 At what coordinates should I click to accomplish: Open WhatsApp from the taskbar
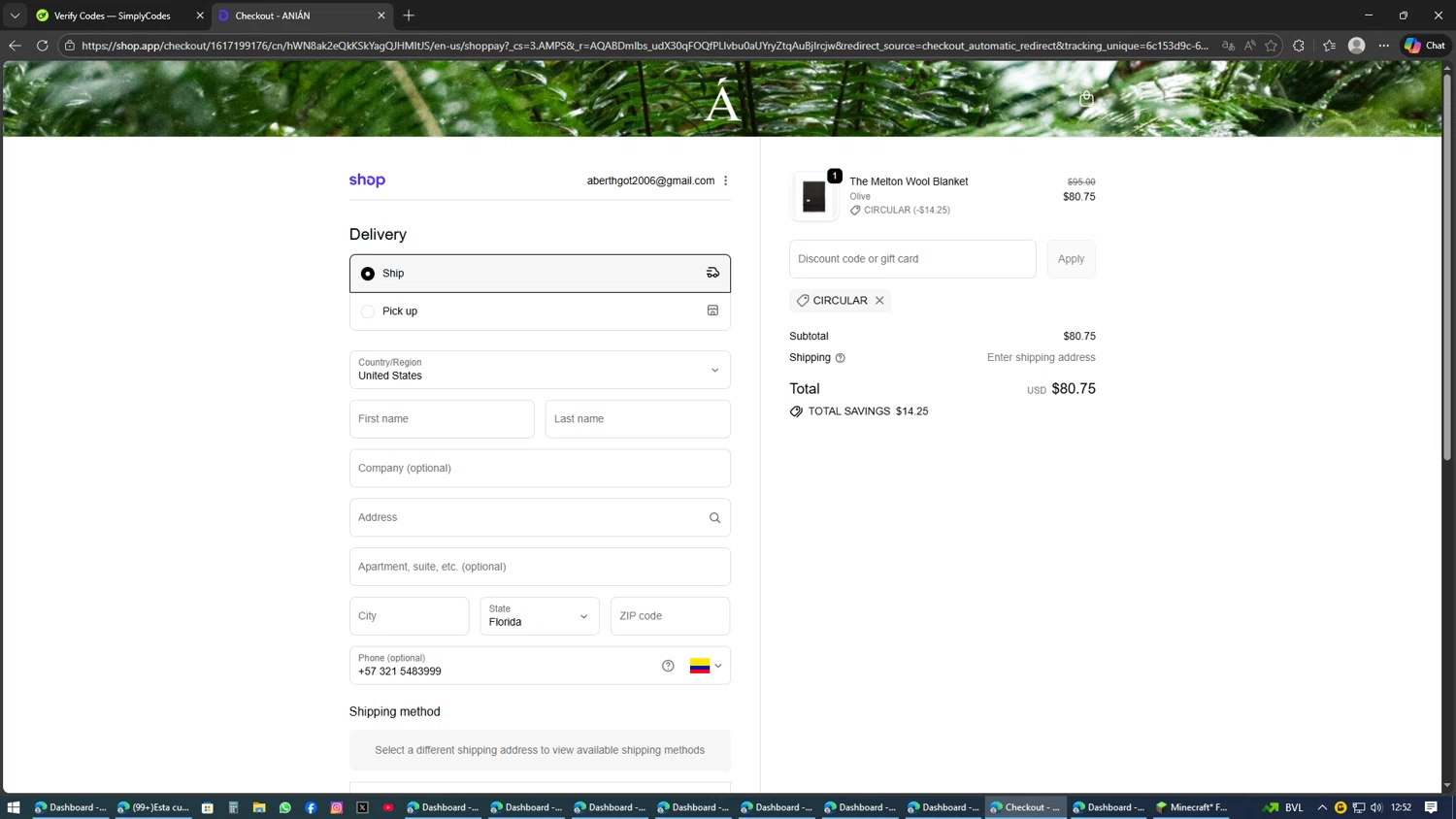coord(285,807)
